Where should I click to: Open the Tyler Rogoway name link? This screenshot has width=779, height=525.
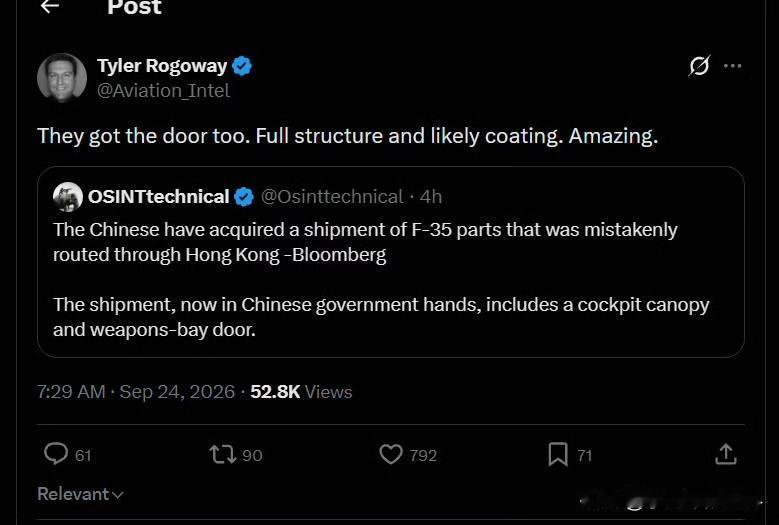(x=162, y=66)
